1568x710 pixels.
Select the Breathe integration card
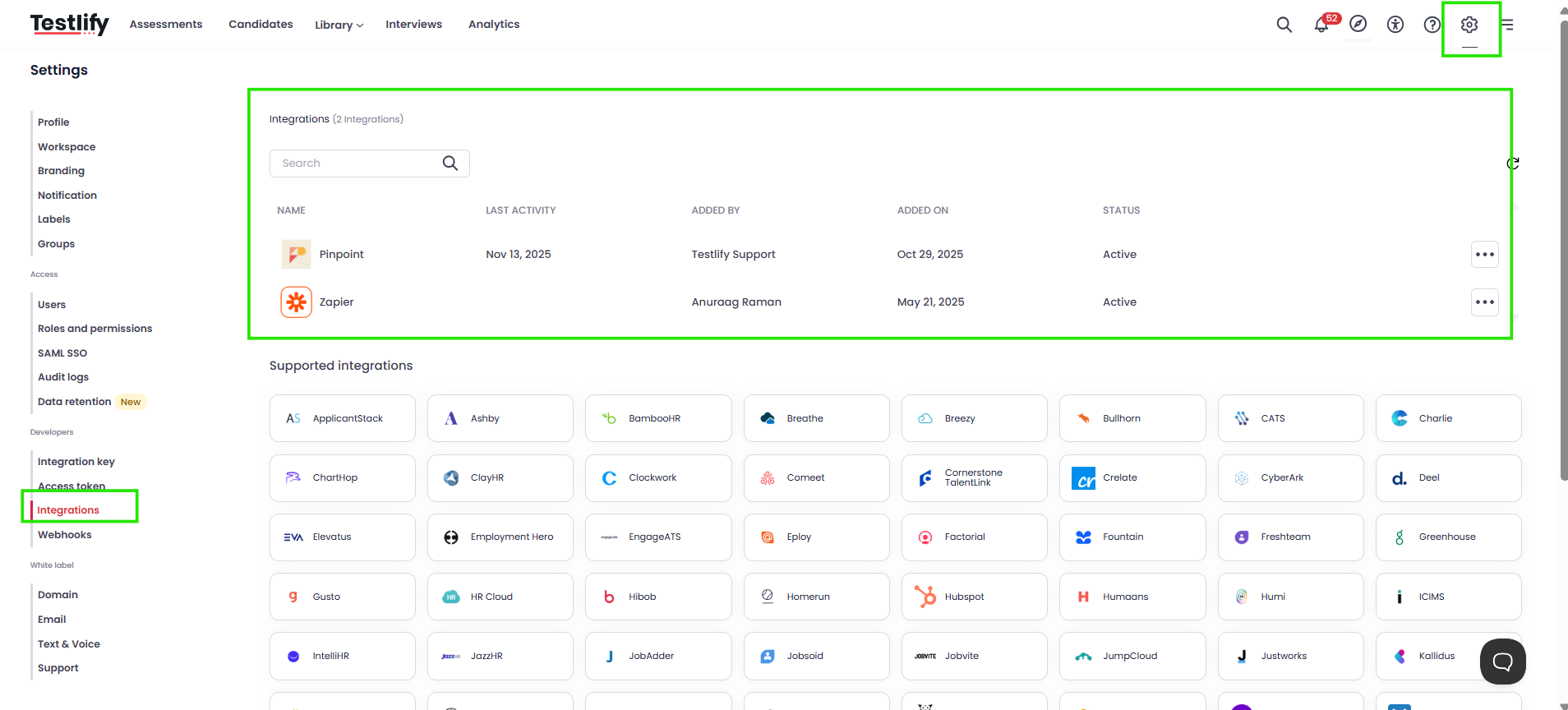817,418
